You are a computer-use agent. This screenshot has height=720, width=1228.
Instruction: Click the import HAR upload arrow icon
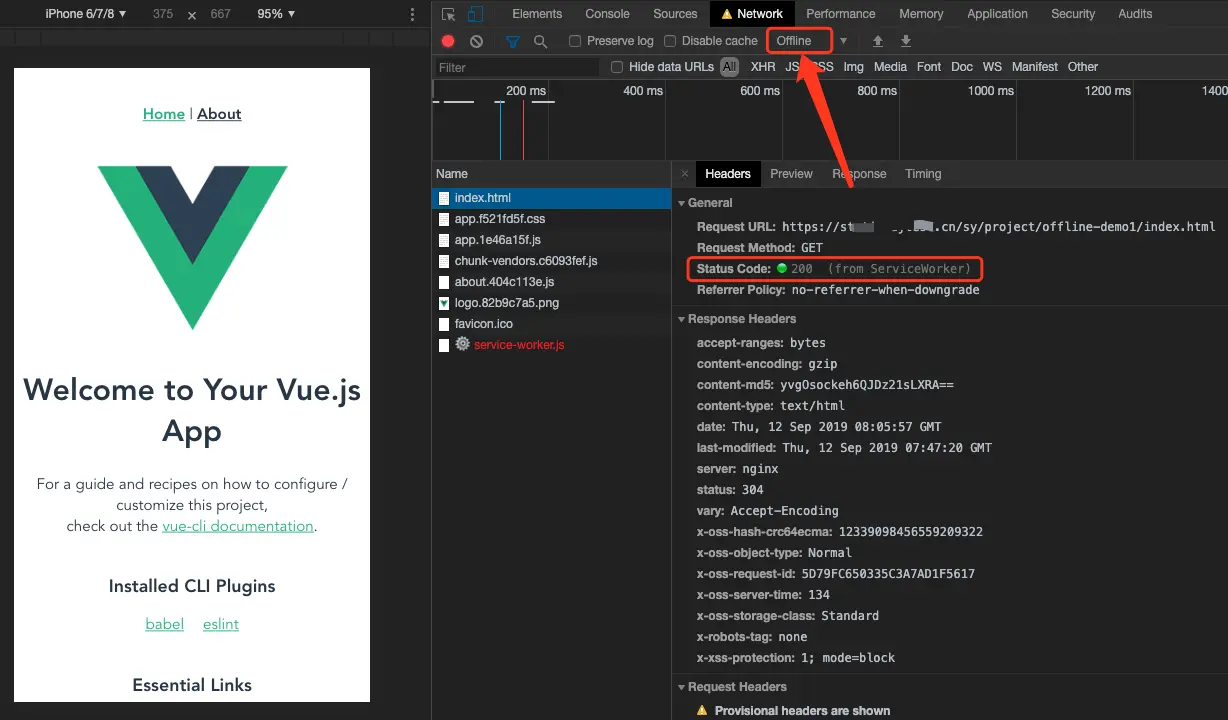point(878,41)
